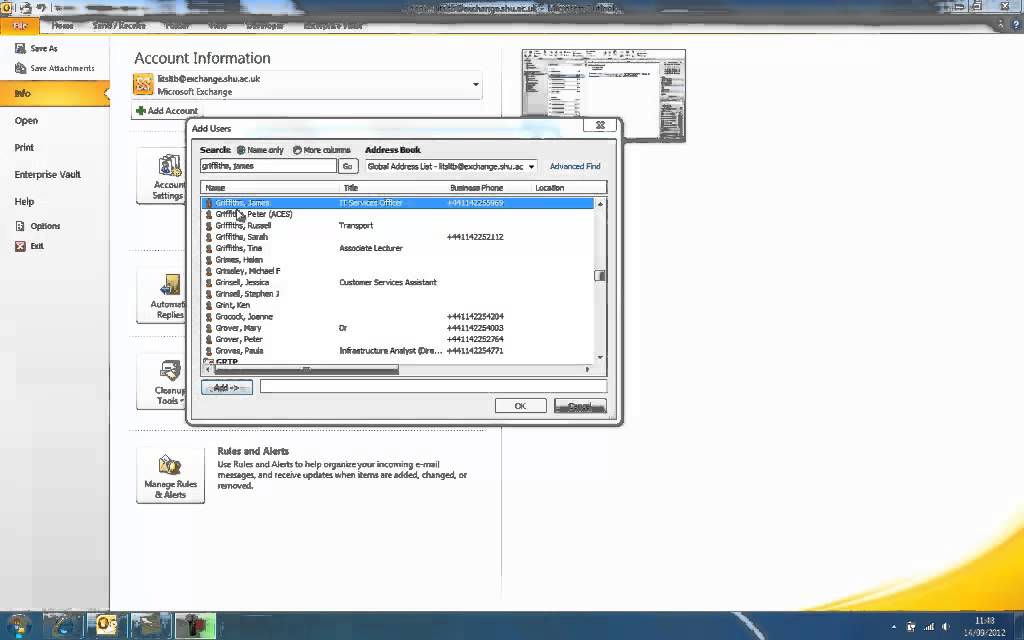Click the Save Attachments icon

click(20, 68)
